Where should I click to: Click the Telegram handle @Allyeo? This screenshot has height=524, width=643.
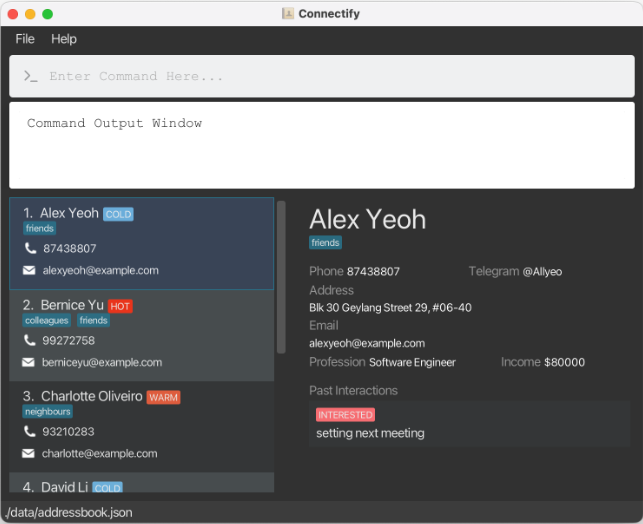pos(542,271)
